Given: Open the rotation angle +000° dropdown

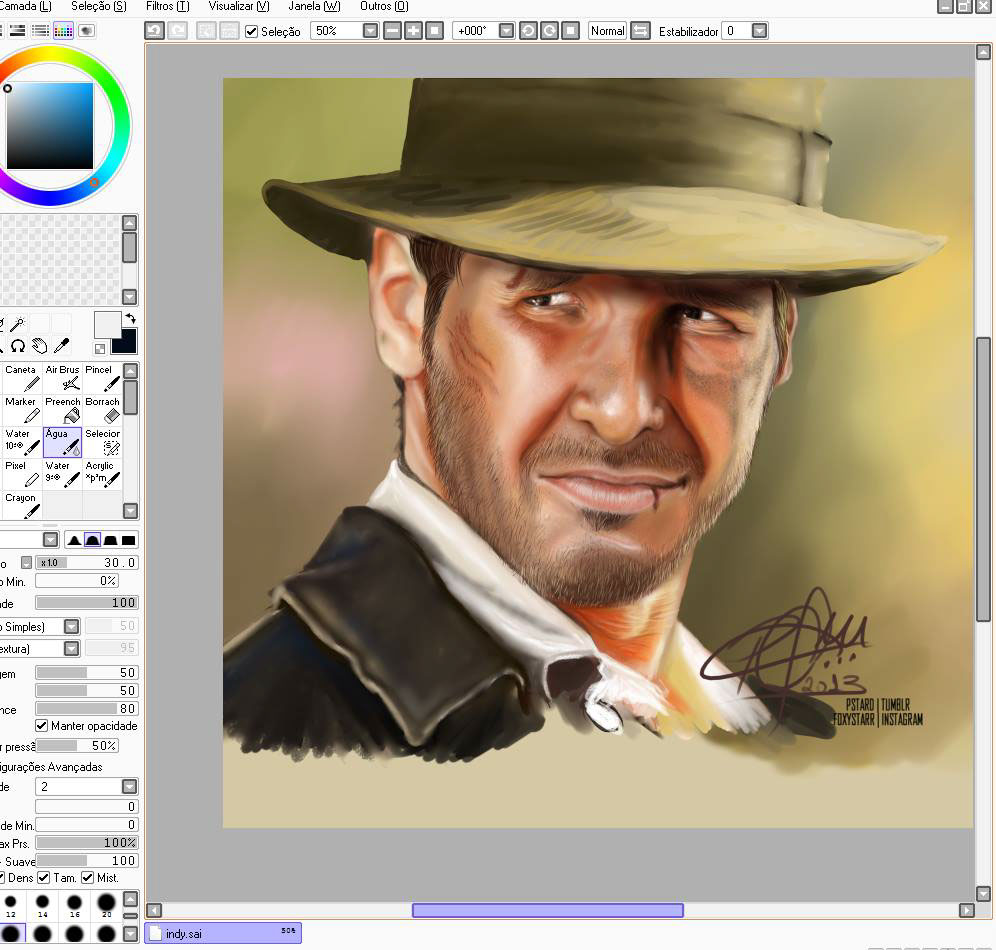Looking at the screenshot, I should click(506, 31).
